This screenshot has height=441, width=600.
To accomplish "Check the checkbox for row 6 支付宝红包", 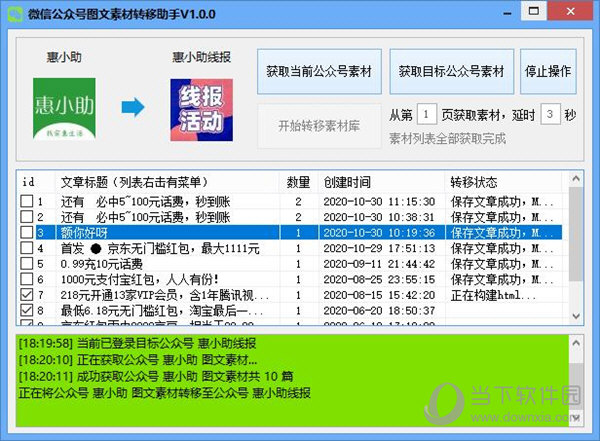I will coord(26,279).
